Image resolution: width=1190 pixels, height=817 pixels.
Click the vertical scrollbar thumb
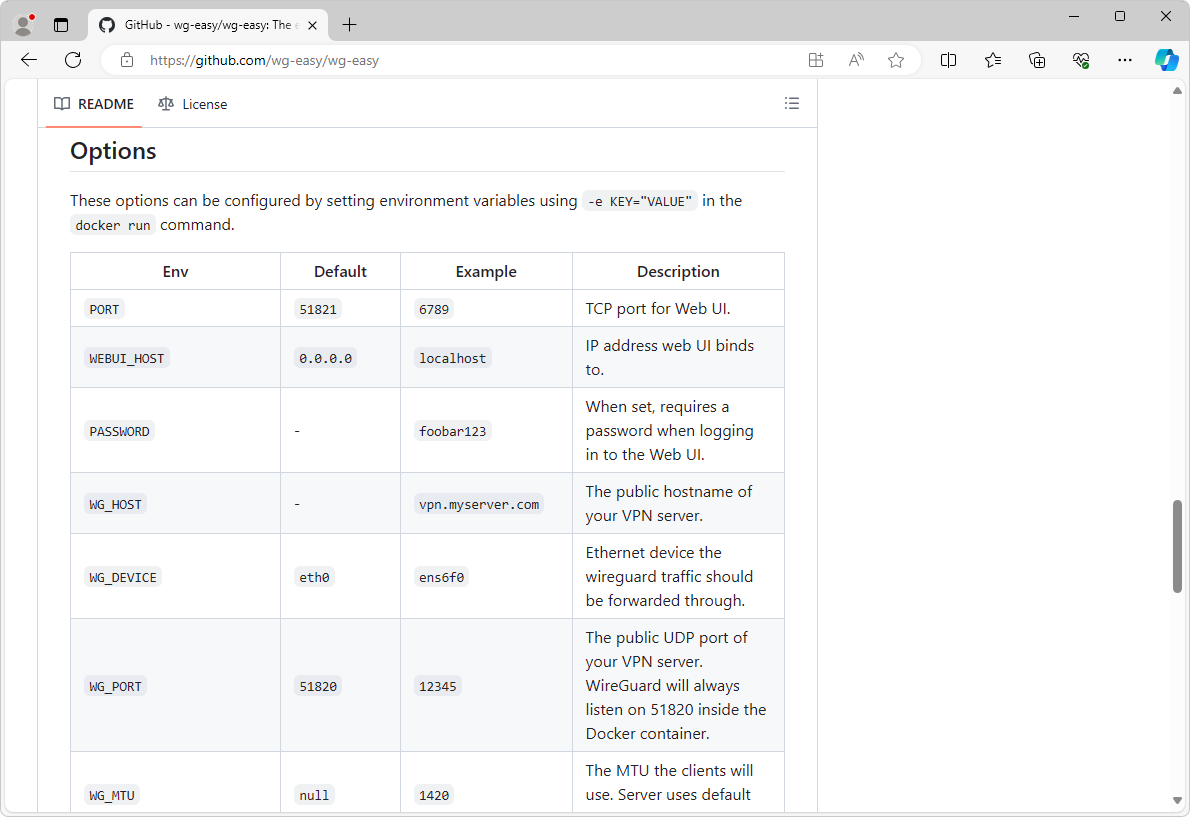pos(1177,546)
